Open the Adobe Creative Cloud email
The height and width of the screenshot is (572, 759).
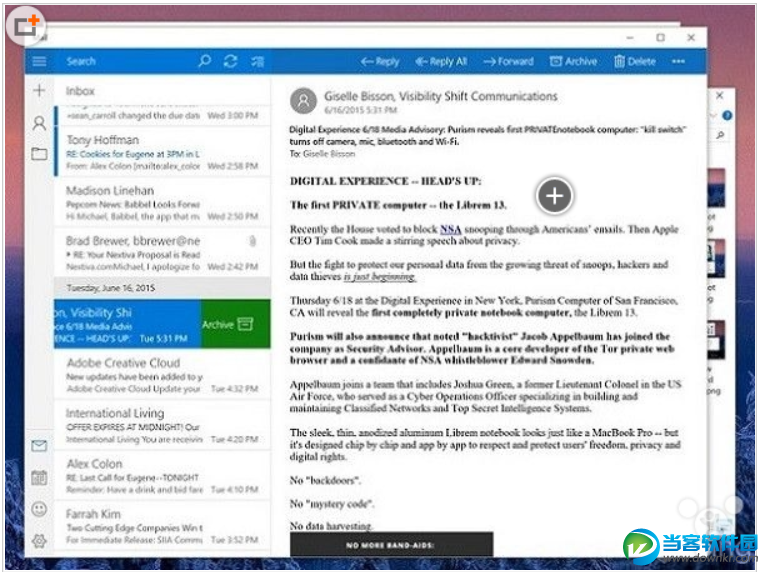coord(162,375)
